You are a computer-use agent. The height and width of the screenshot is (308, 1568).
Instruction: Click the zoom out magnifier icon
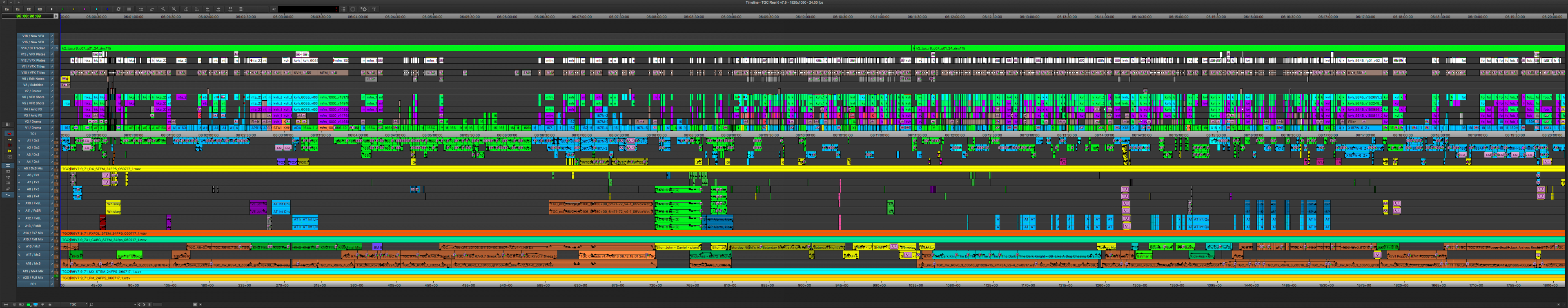[x=163, y=10]
